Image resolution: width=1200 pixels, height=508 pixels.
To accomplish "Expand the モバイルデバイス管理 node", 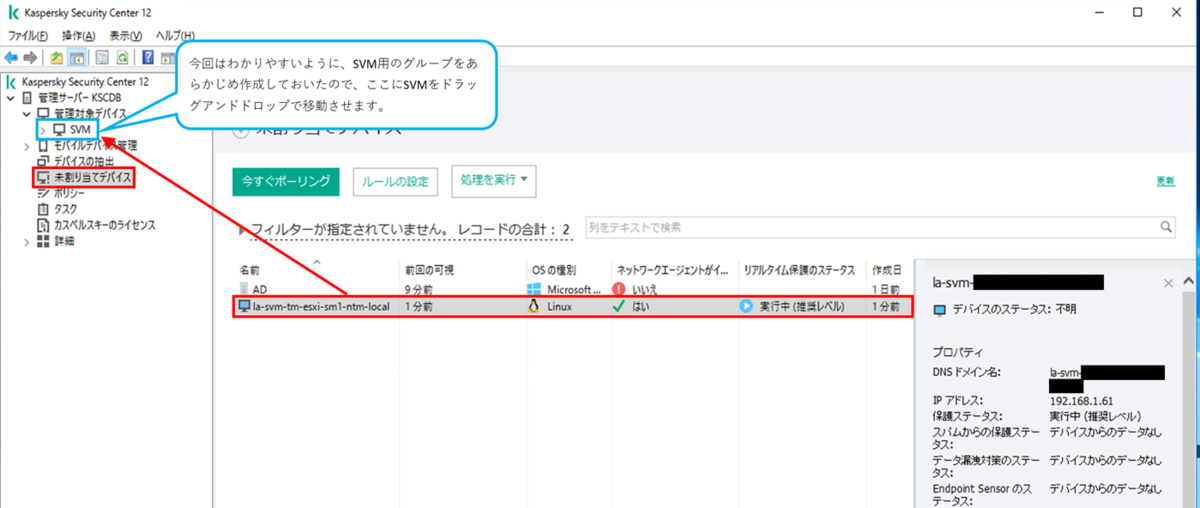I will point(27,146).
